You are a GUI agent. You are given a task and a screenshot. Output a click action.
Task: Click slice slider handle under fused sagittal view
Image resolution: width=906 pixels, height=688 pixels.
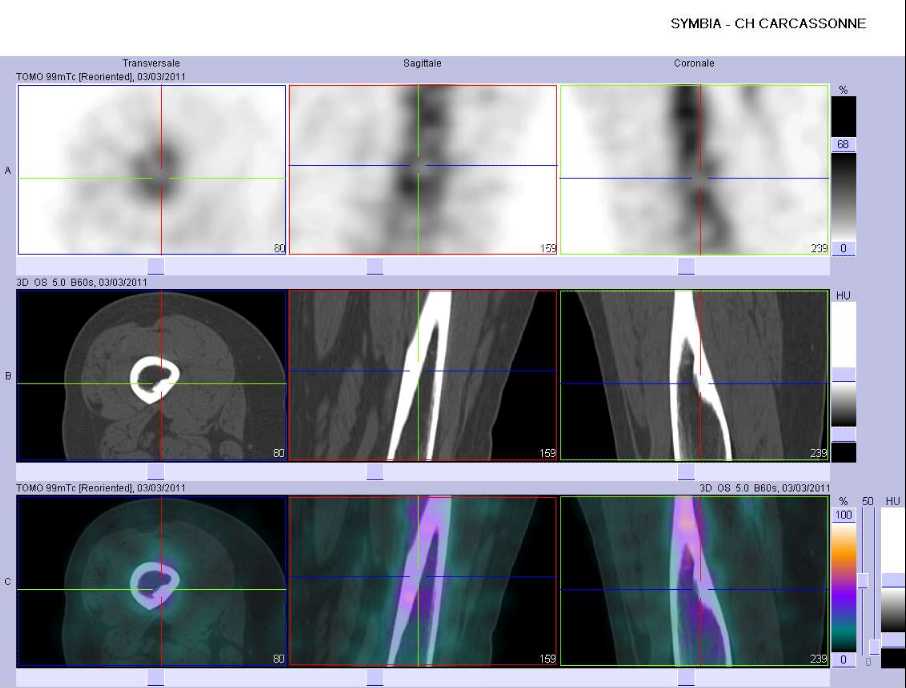[x=374, y=678]
